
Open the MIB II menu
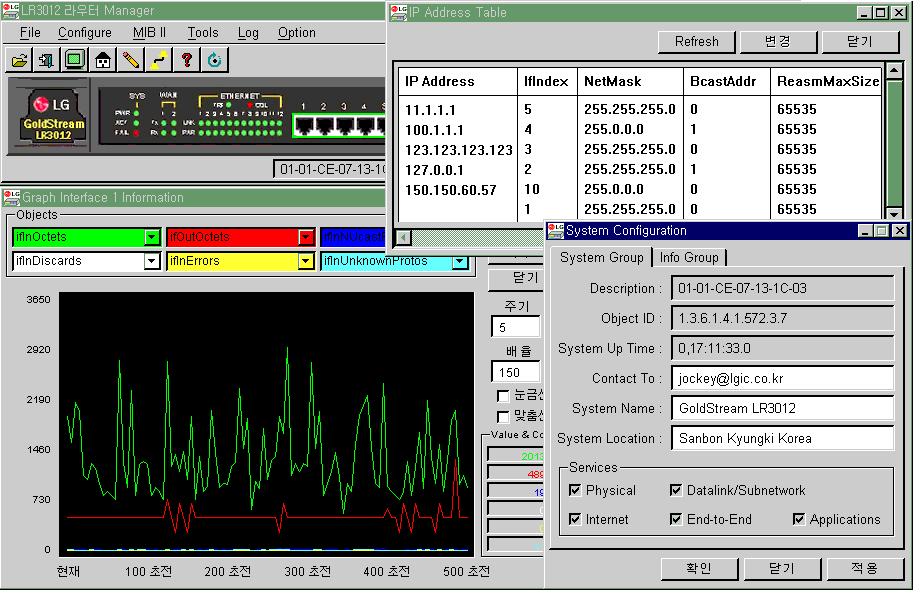click(149, 33)
